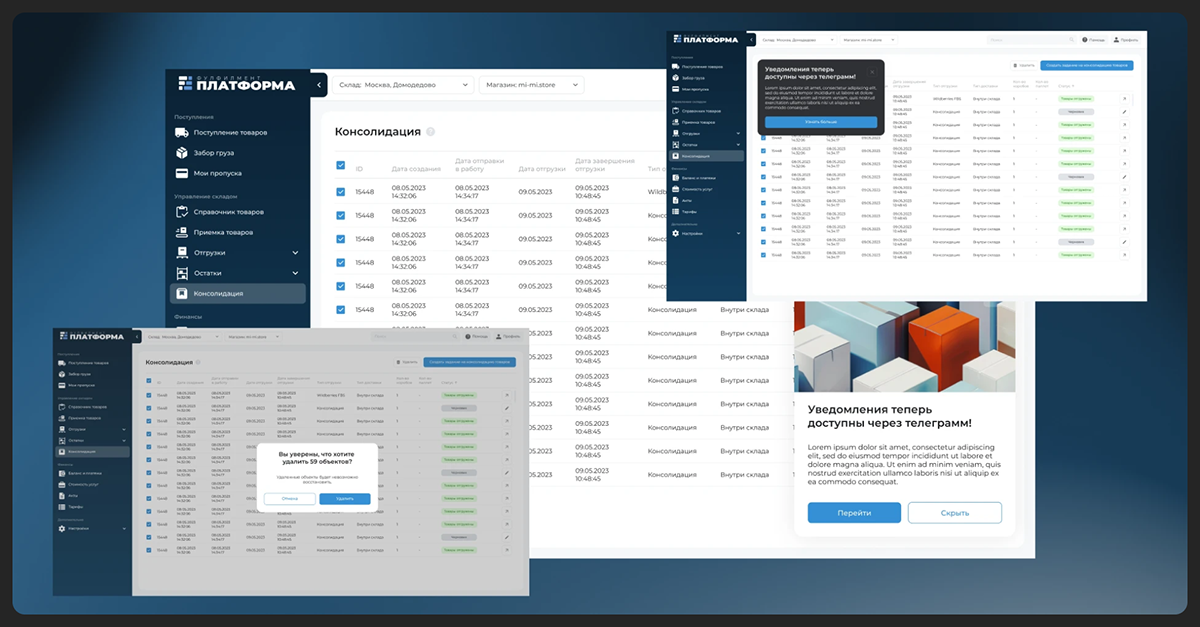Click the Забор груза box icon in large sidebar
This screenshot has height=627, width=1200.
(182, 153)
